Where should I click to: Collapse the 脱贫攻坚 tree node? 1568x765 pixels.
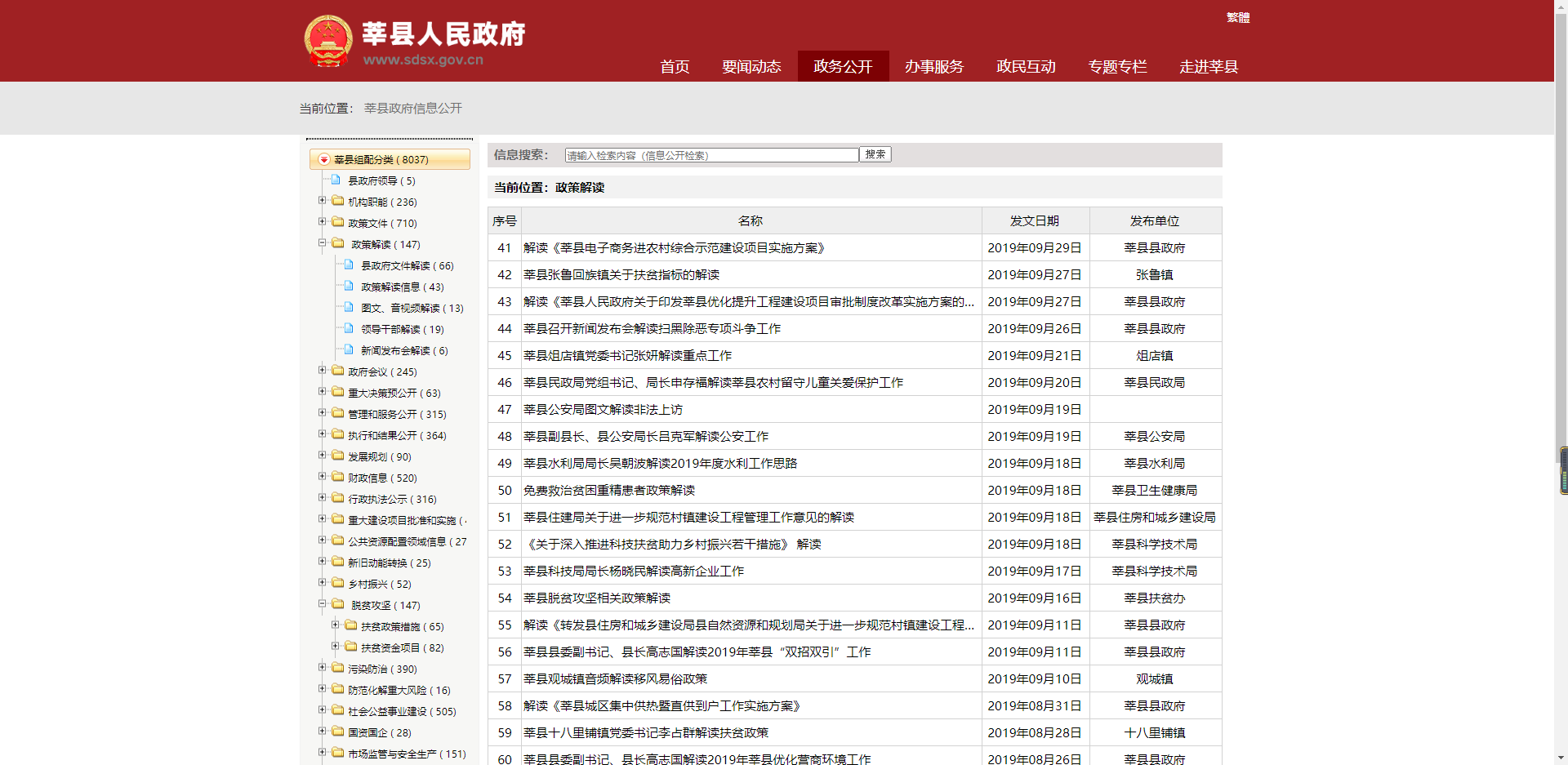[x=322, y=603]
